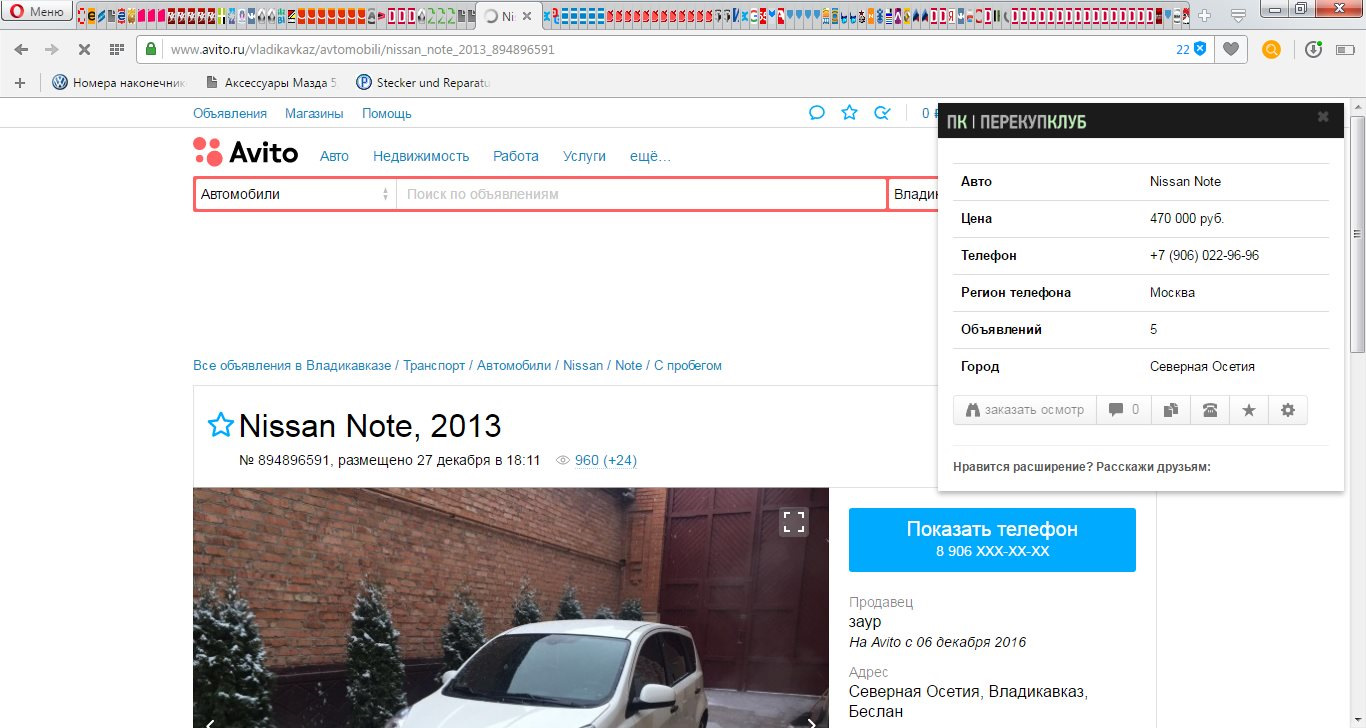Open Номера наконечник bookmark

119,83
